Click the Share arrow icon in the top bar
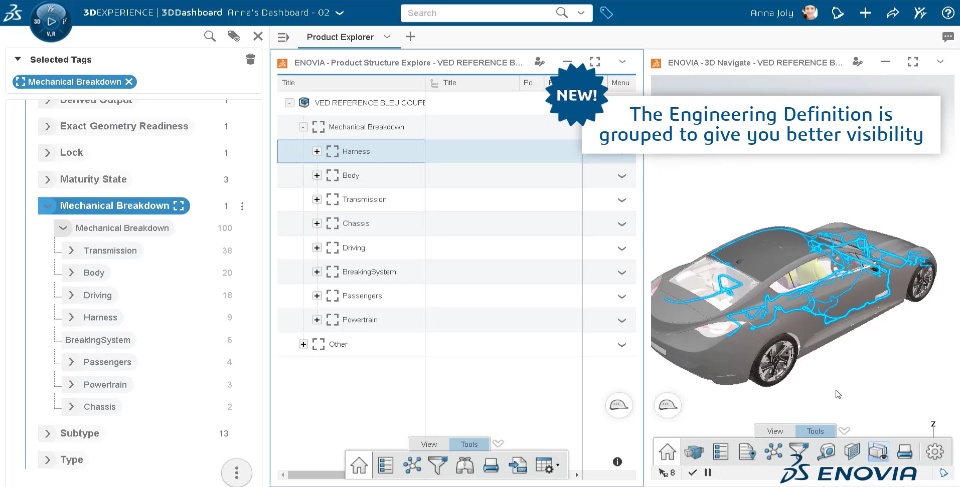The image size is (960, 487). click(893, 13)
